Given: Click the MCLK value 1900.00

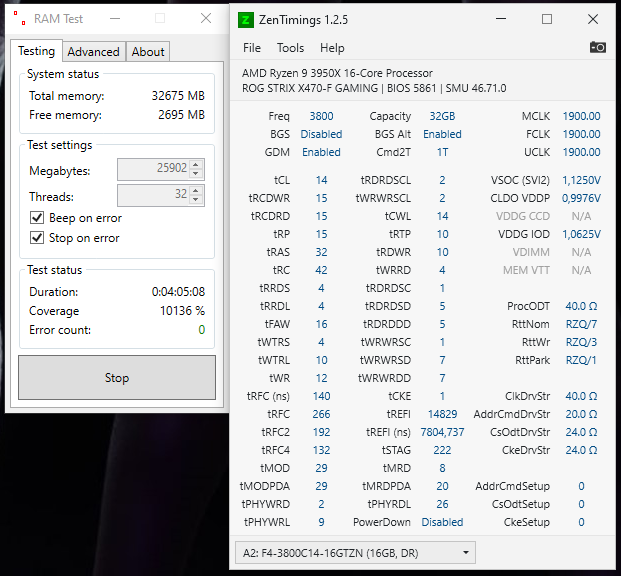Looking at the screenshot, I should pos(581,116).
